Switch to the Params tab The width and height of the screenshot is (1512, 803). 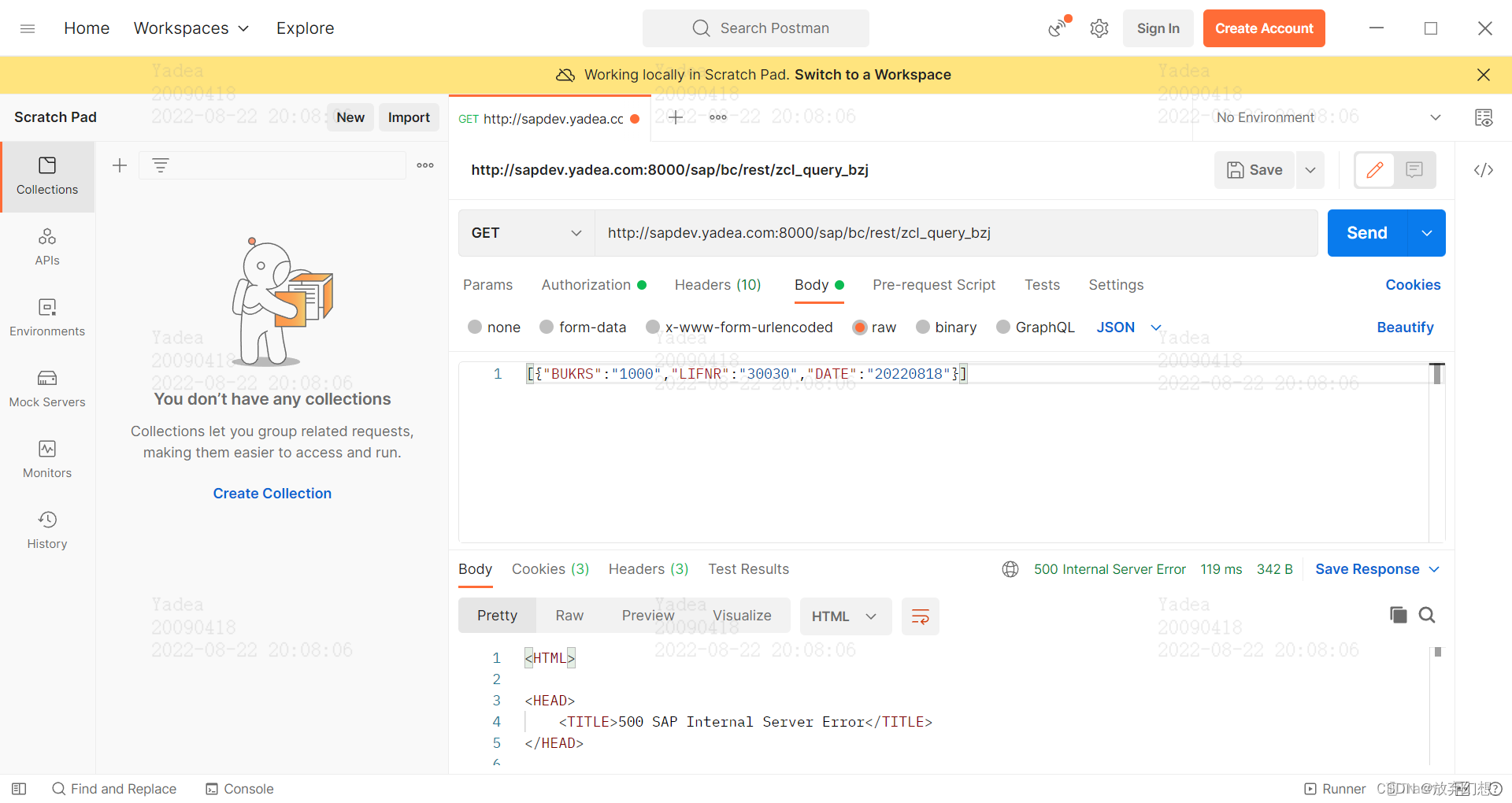(487, 285)
